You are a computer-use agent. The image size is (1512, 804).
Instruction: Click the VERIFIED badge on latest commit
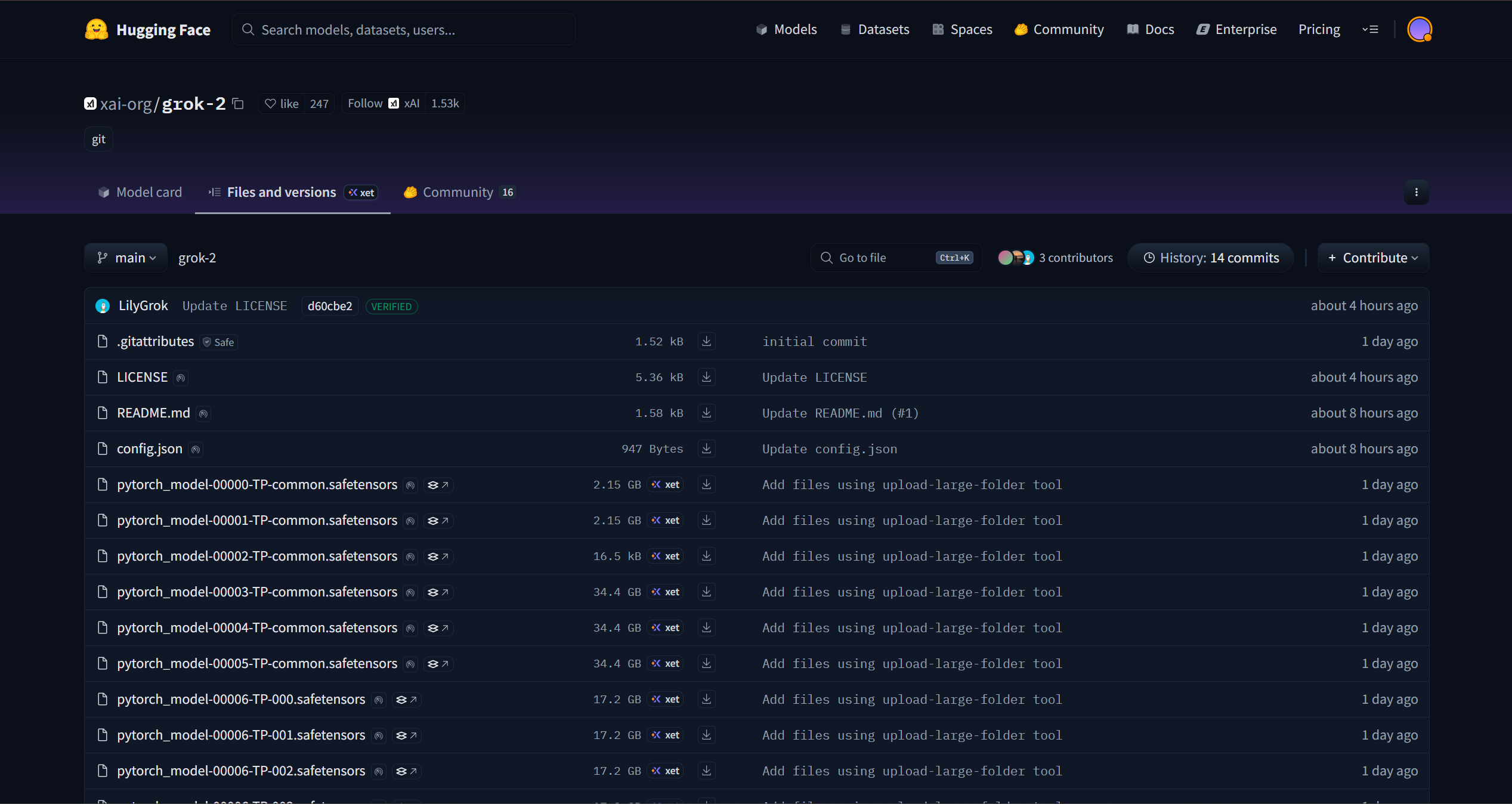pyautogui.click(x=391, y=306)
